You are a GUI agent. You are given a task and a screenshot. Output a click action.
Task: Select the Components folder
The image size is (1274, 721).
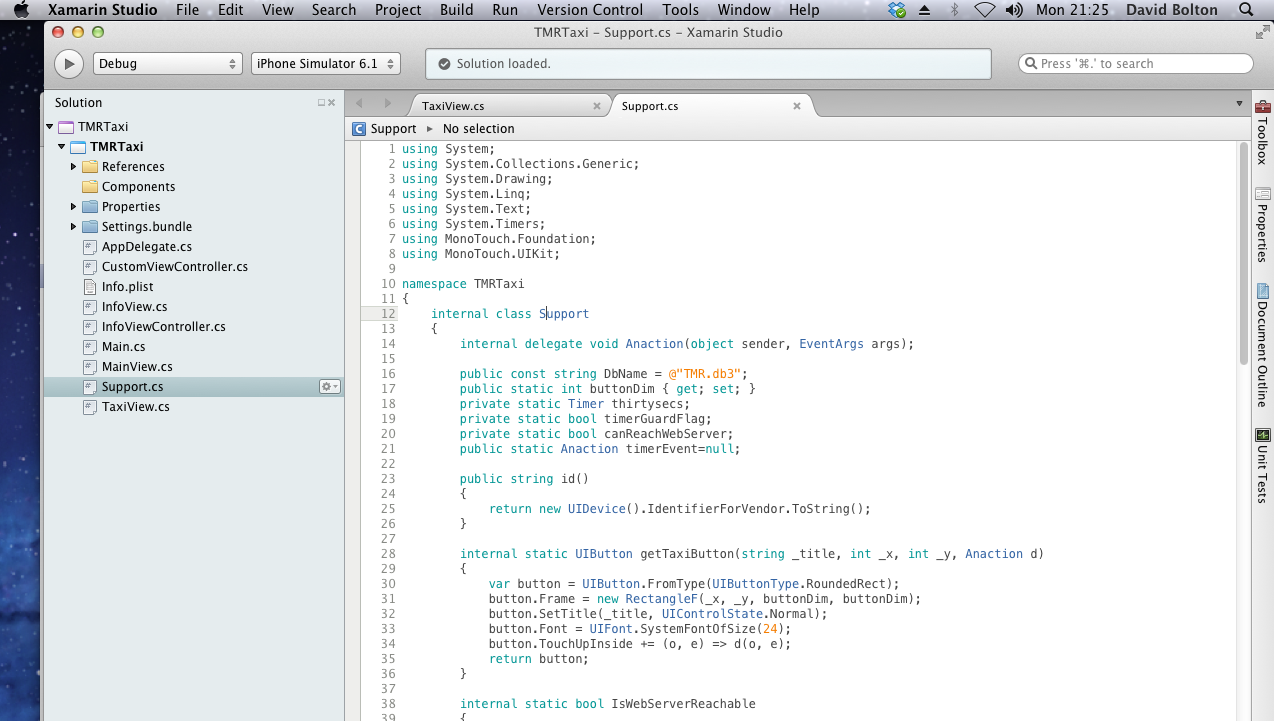[138, 187]
